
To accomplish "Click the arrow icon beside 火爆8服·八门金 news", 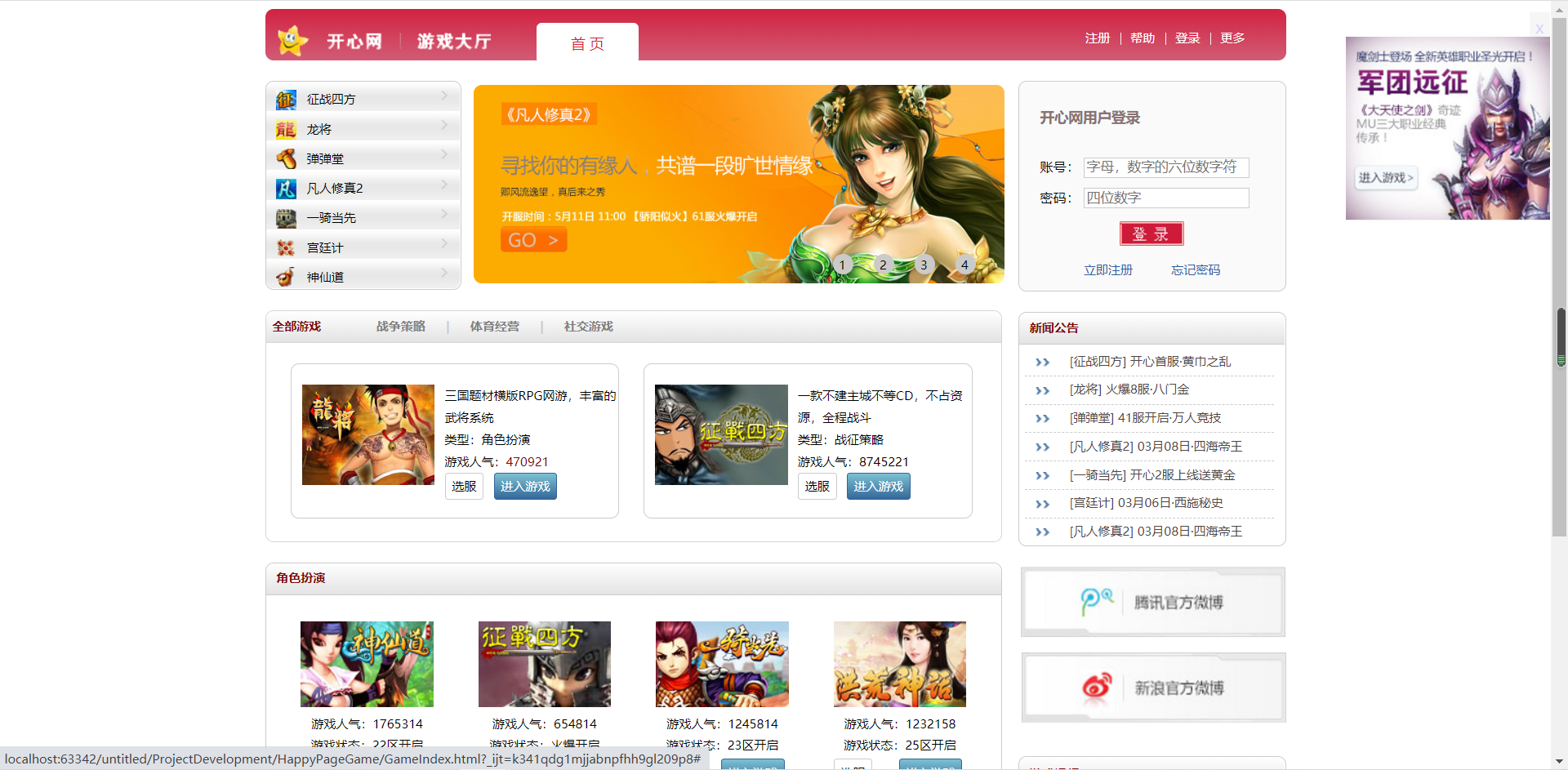I will pos(1043,390).
